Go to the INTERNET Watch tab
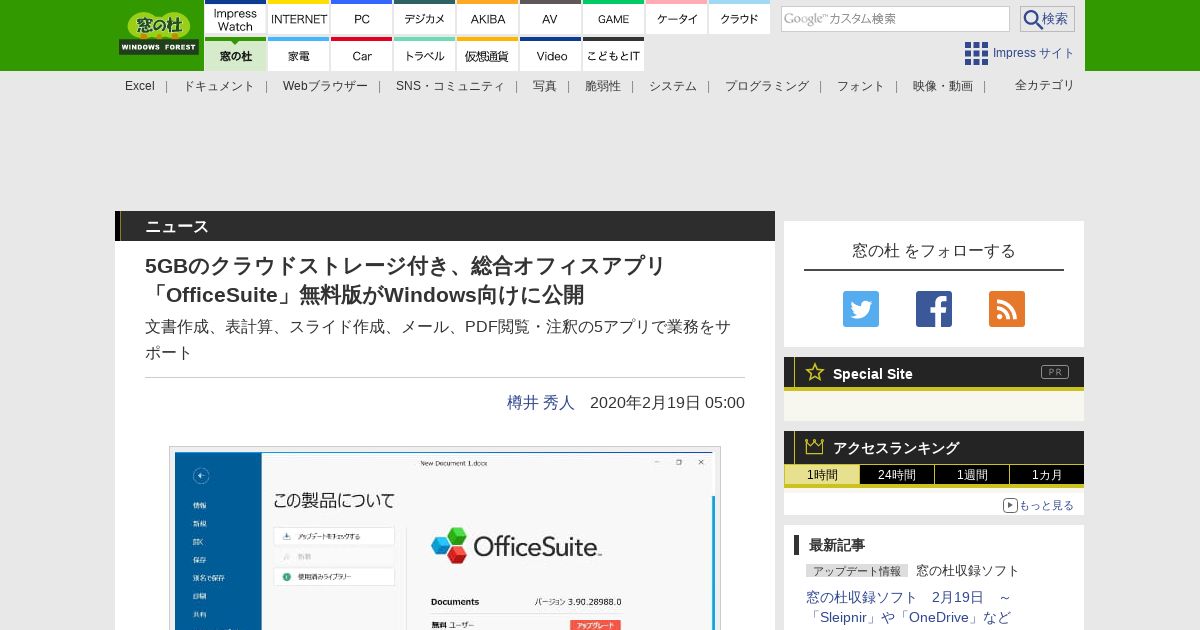1200x630 pixels. pos(299,18)
